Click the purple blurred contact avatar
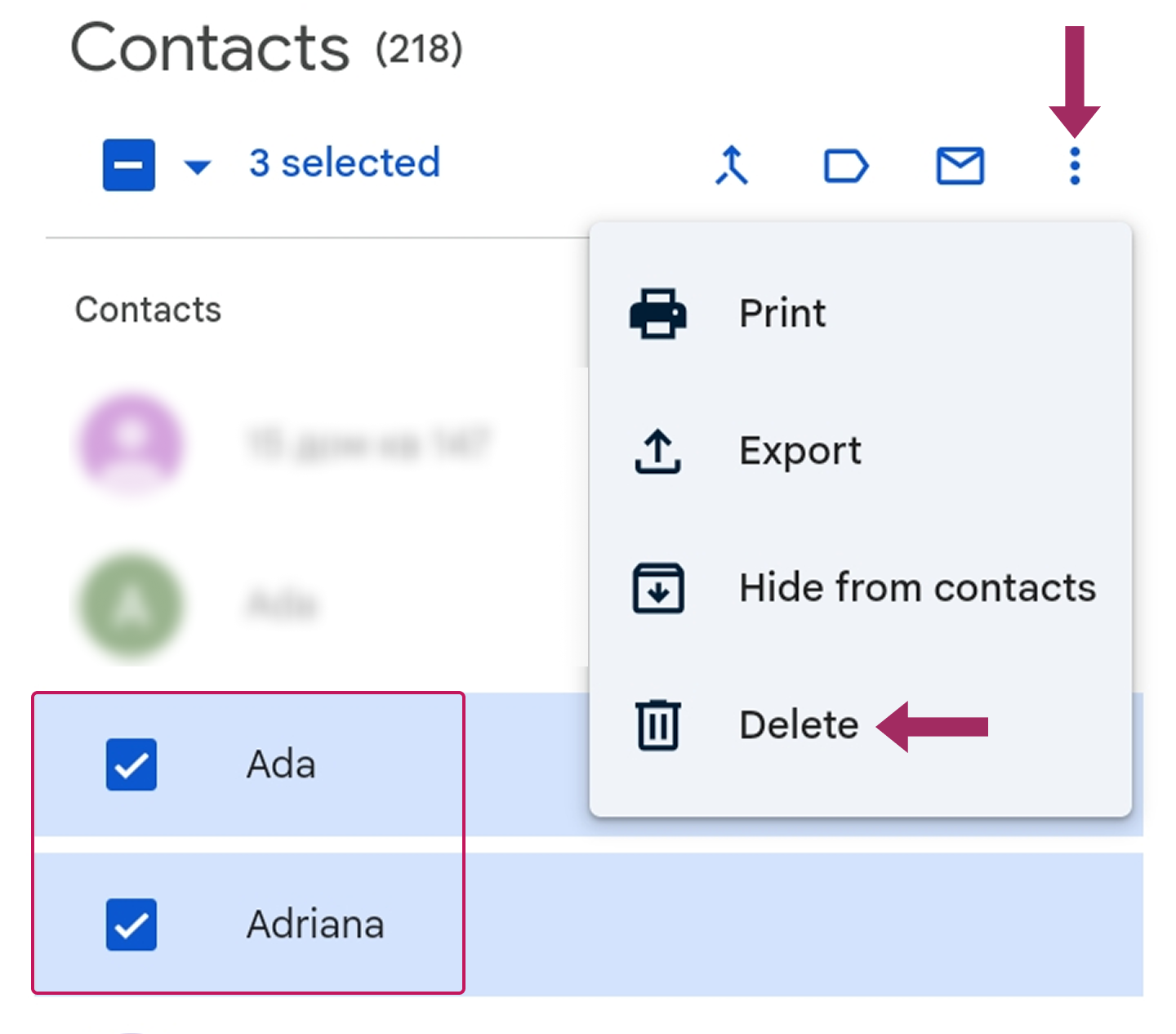The image size is (1176, 1034). point(131,443)
